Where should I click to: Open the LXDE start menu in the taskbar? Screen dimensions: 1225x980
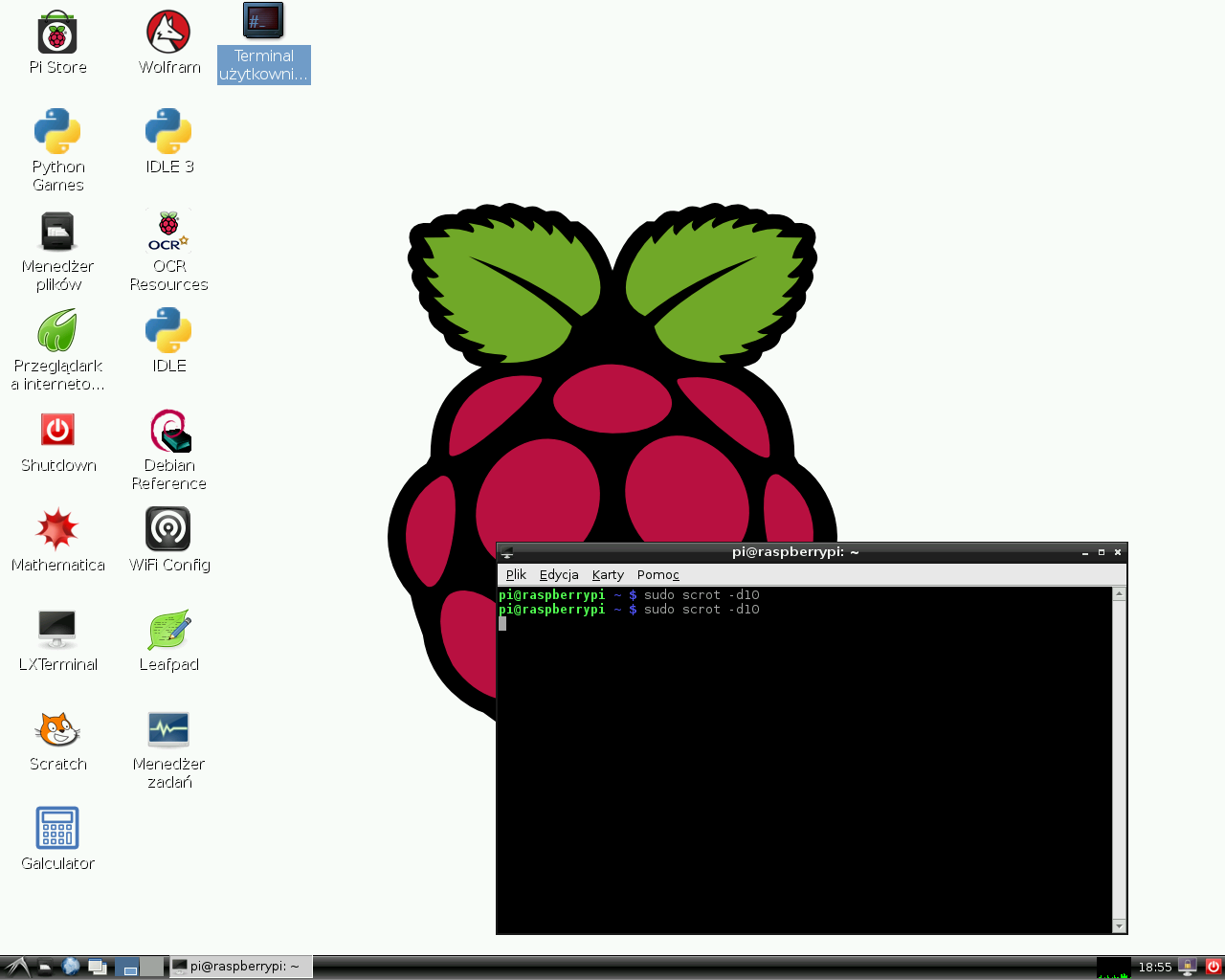tap(16, 967)
